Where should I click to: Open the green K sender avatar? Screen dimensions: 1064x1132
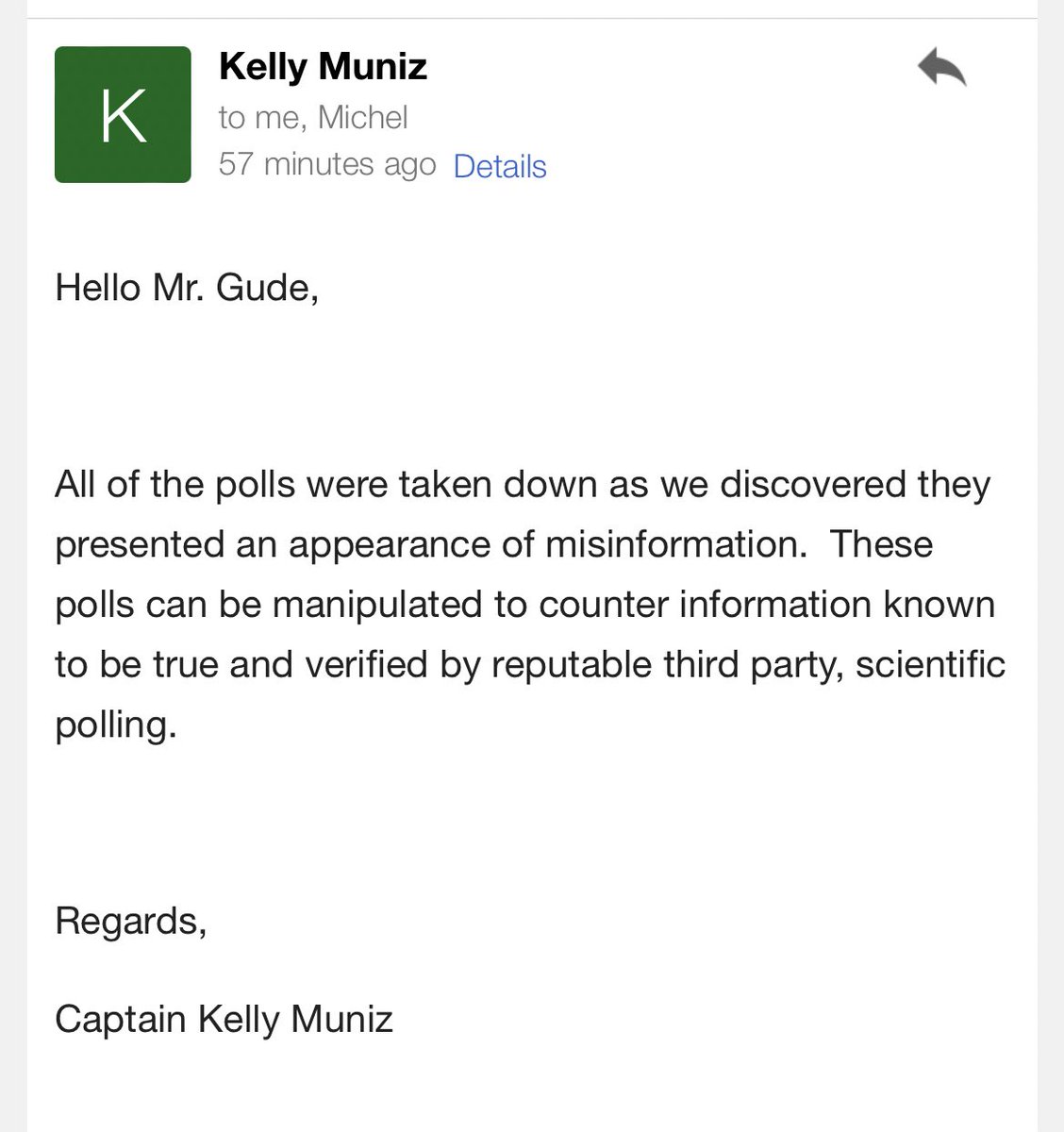123,114
